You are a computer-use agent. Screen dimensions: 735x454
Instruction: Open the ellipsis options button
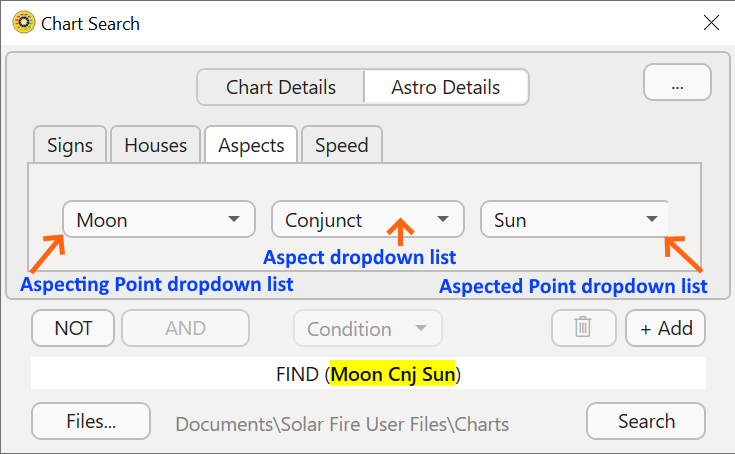coord(677,82)
